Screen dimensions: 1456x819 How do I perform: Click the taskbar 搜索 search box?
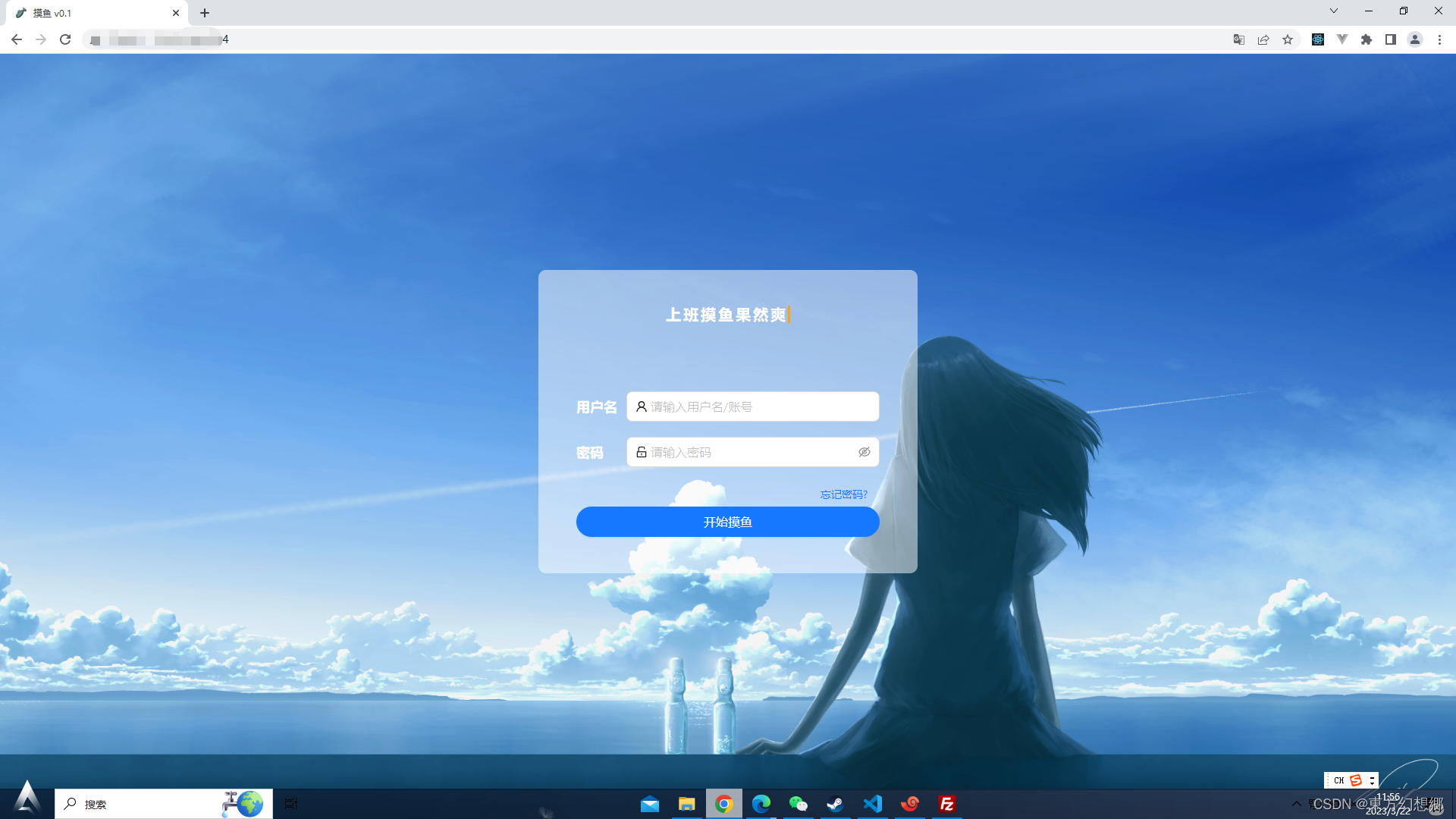pyautogui.click(x=163, y=804)
